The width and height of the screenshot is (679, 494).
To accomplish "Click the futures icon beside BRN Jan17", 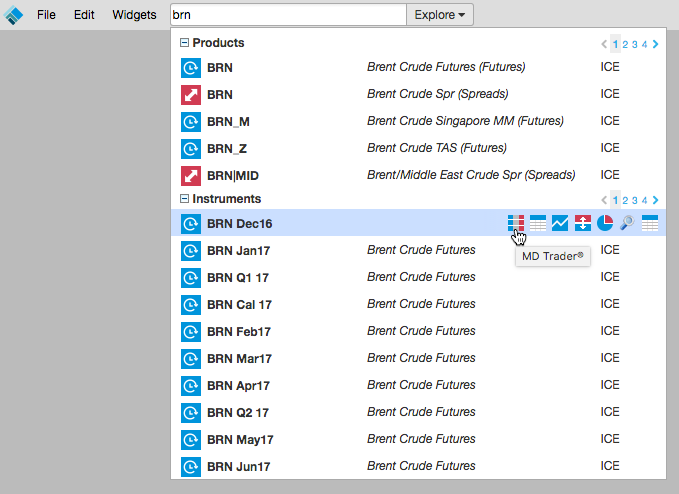I will tap(191, 251).
